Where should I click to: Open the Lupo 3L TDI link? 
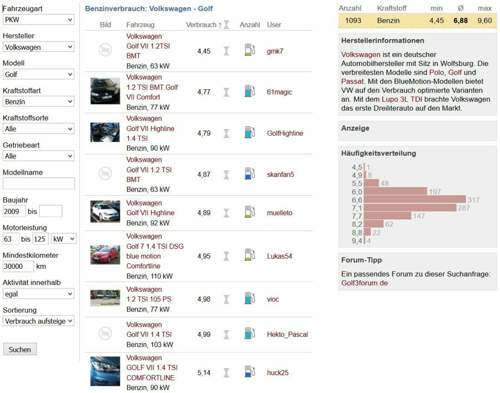click(x=402, y=99)
